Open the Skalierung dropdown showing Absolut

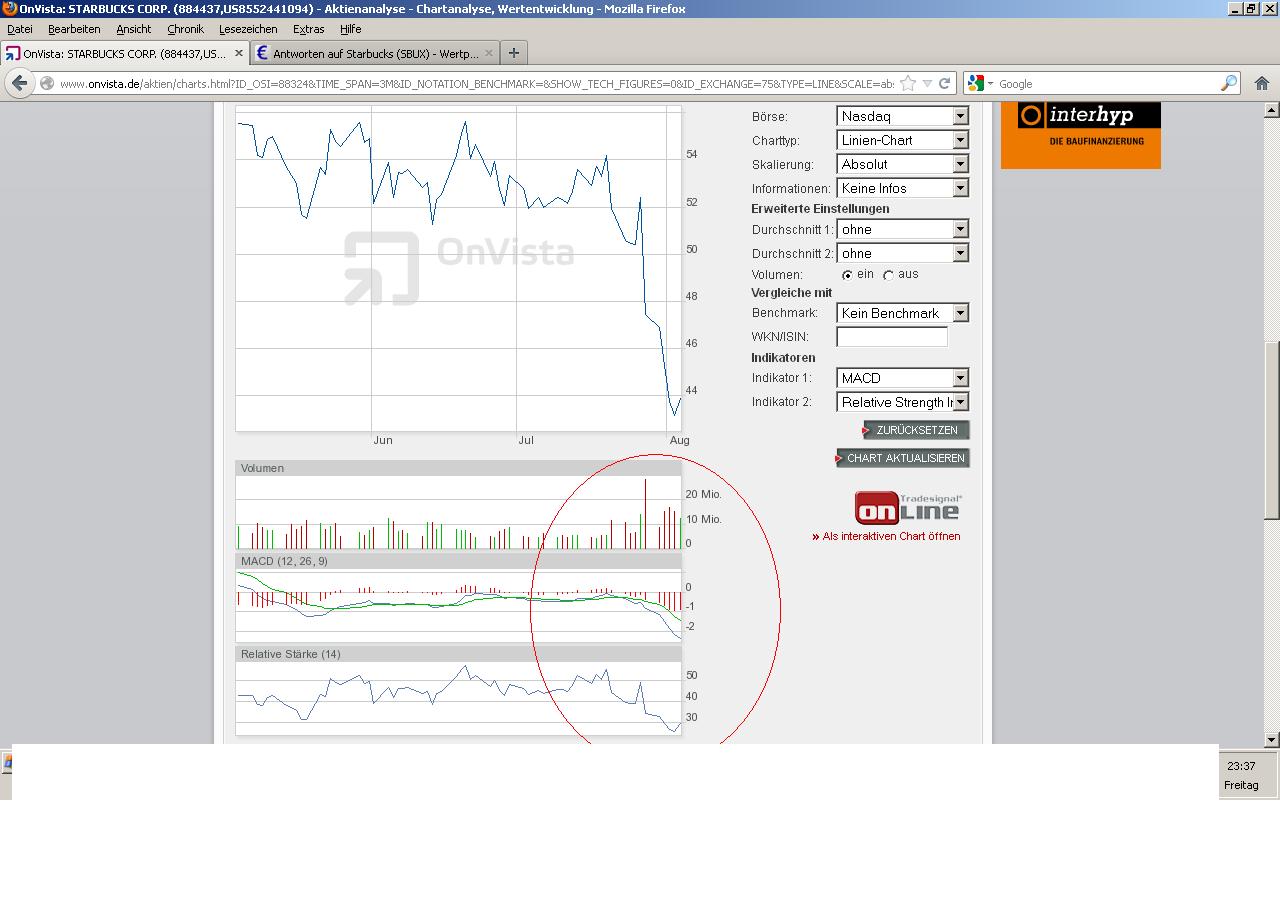coord(902,164)
